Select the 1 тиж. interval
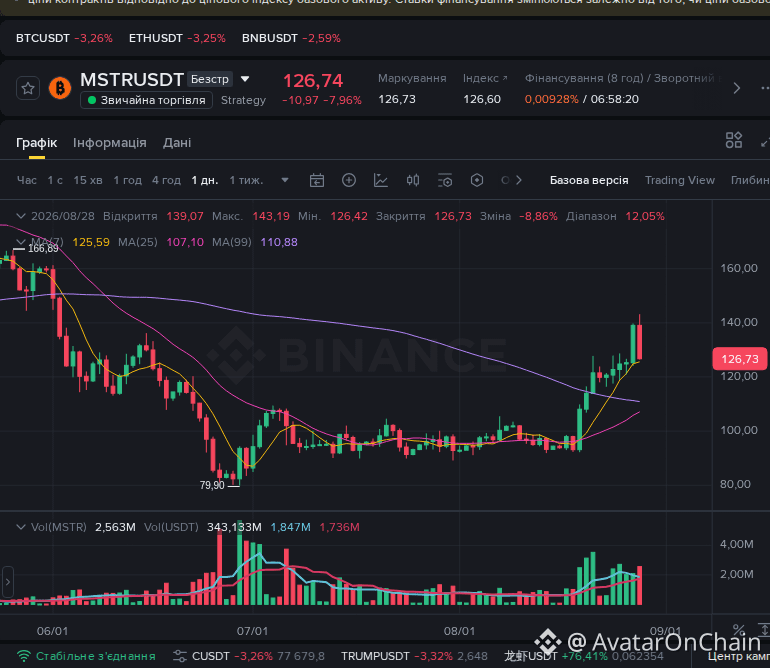 click(247, 180)
